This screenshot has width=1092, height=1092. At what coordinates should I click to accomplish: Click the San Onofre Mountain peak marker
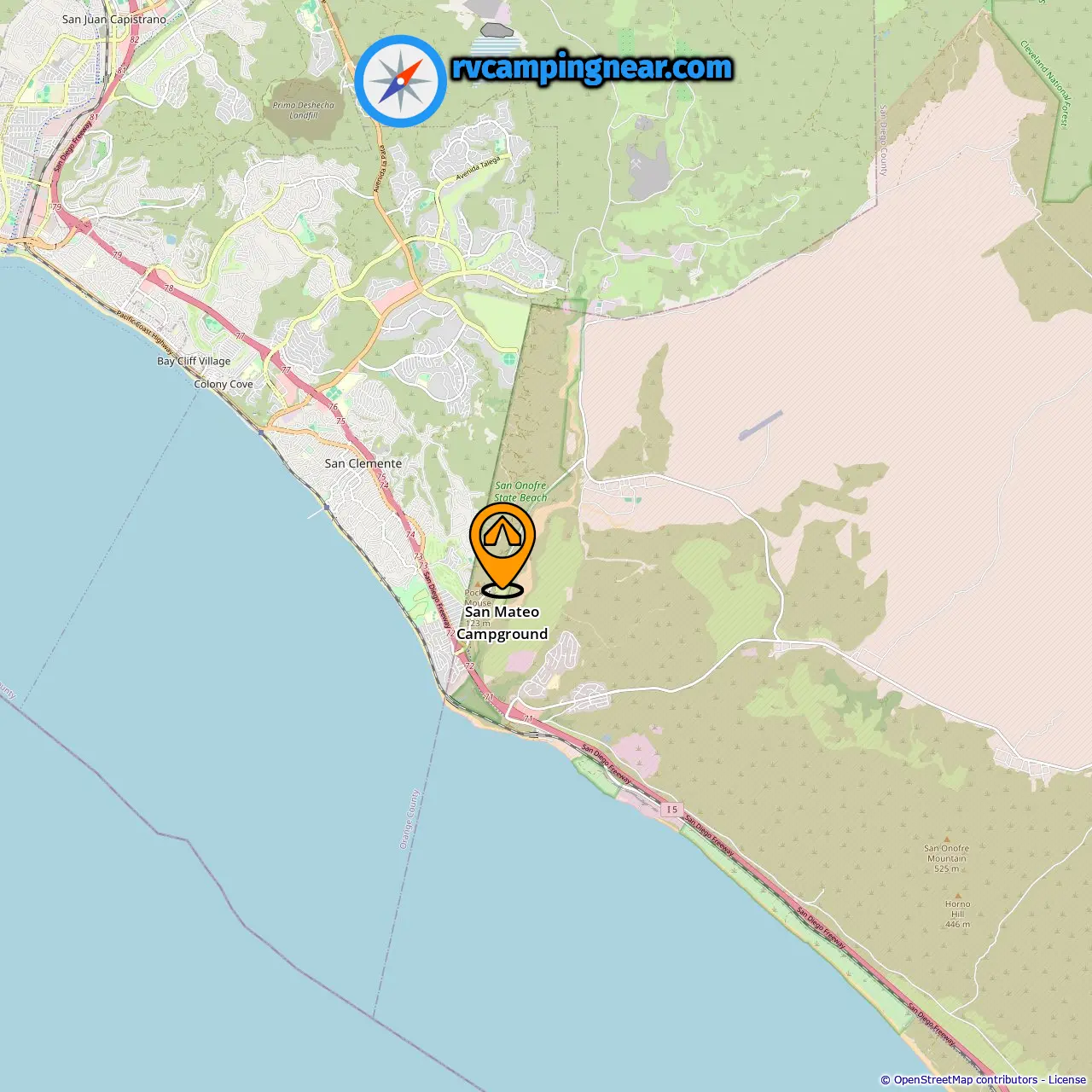tap(946, 839)
